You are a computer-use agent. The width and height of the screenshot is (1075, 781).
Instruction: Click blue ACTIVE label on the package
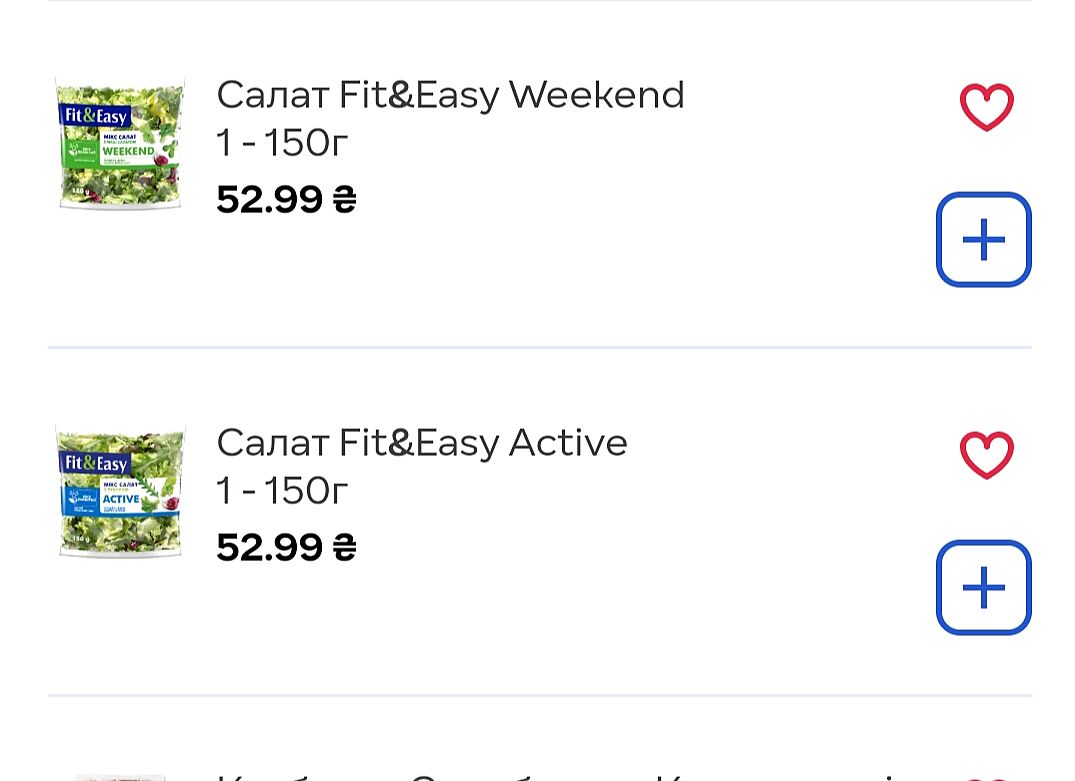(x=120, y=498)
